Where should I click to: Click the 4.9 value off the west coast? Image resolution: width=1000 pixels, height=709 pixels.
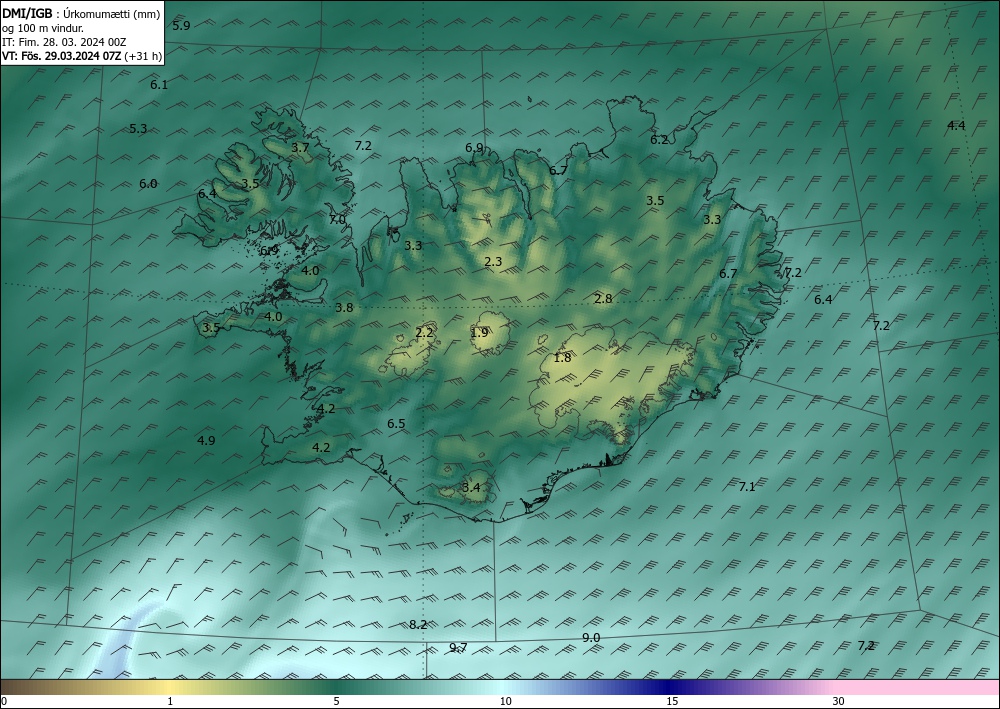coord(206,440)
